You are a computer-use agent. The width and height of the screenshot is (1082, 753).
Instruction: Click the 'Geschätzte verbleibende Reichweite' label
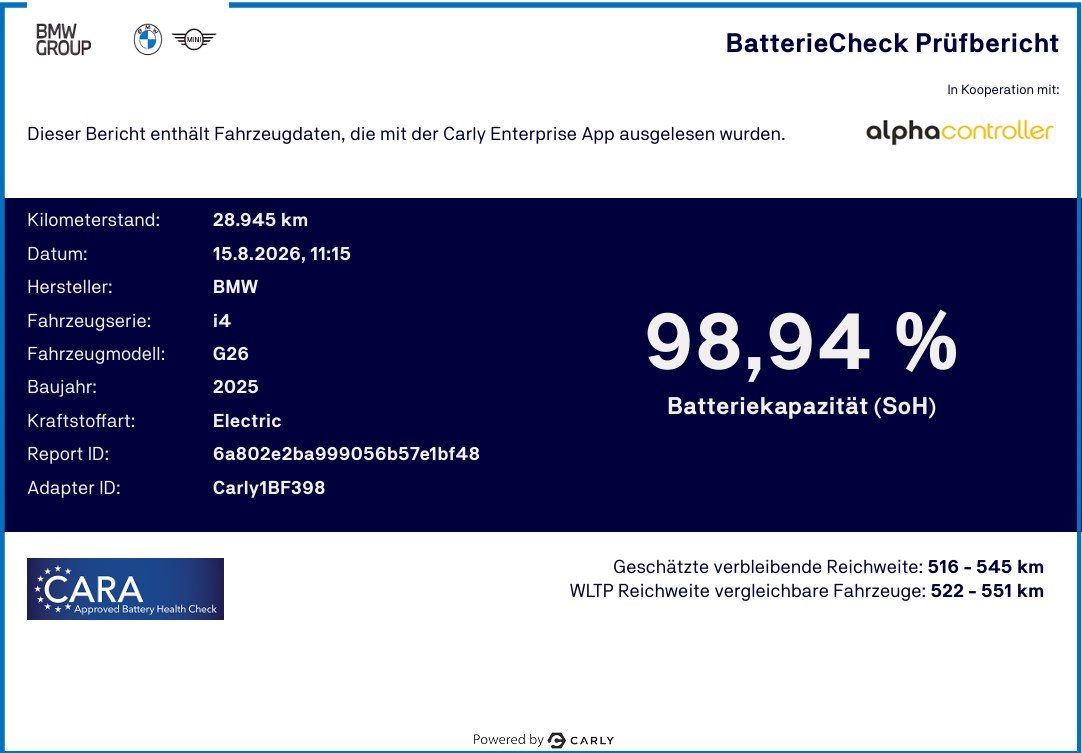point(768,567)
